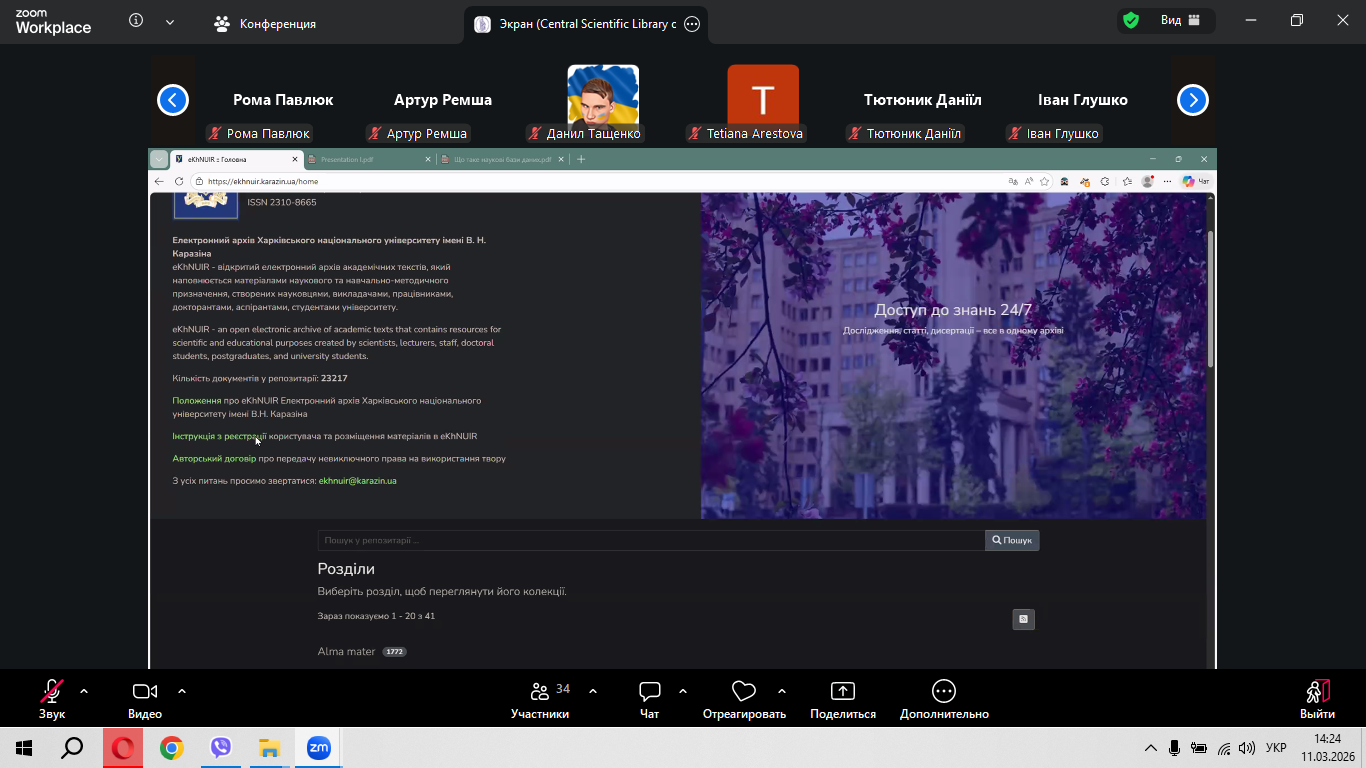Show next participants with right arrow
Image resolution: width=1366 pixels, height=768 pixels.
tap(1192, 100)
